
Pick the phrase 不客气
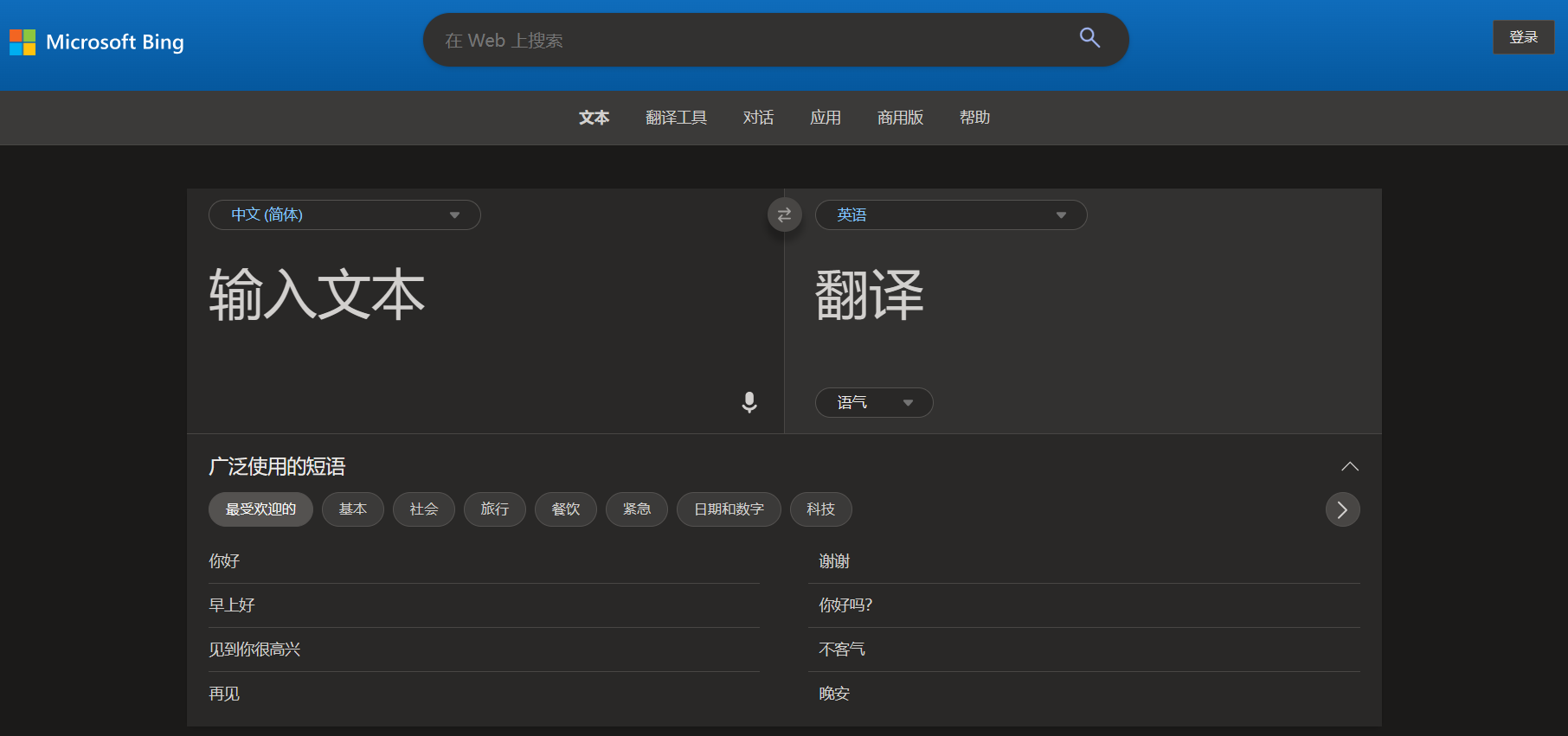point(842,650)
